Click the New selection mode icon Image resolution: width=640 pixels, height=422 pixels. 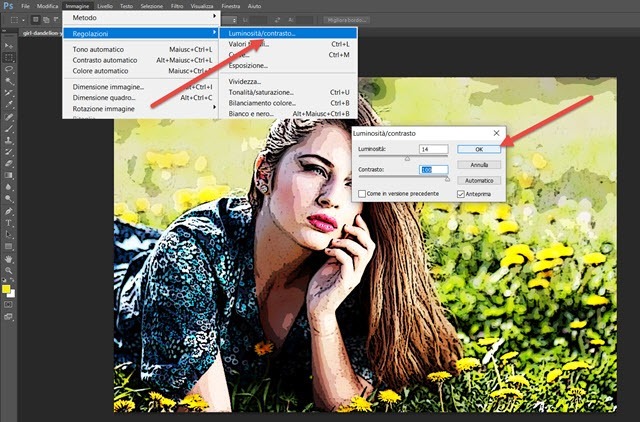pos(36,20)
